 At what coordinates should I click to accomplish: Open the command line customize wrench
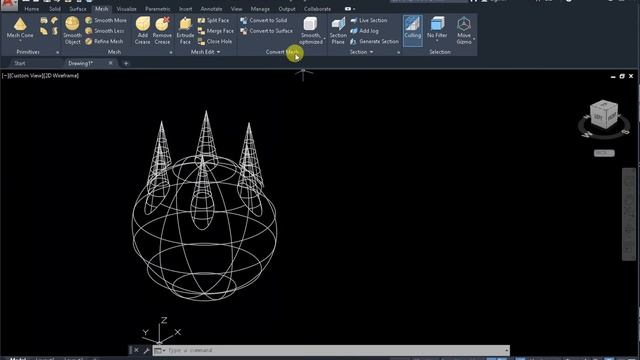click(147, 350)
